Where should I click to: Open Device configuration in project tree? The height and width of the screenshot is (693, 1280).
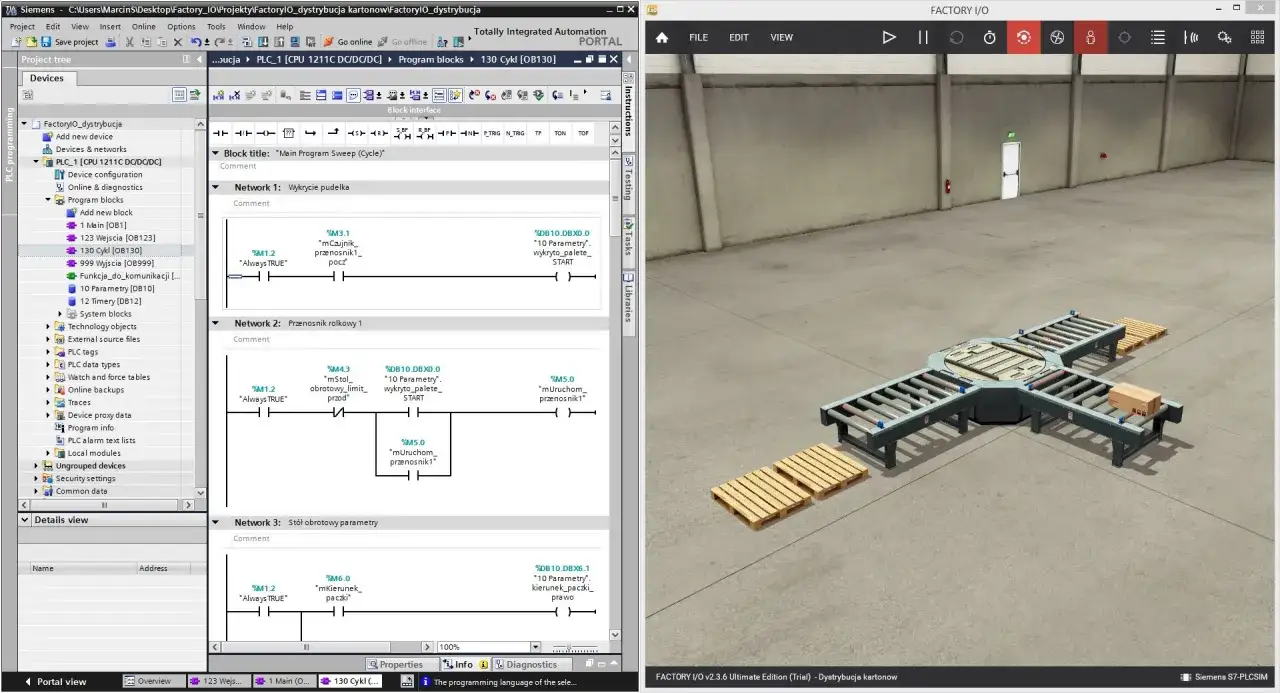click(98, 174)
